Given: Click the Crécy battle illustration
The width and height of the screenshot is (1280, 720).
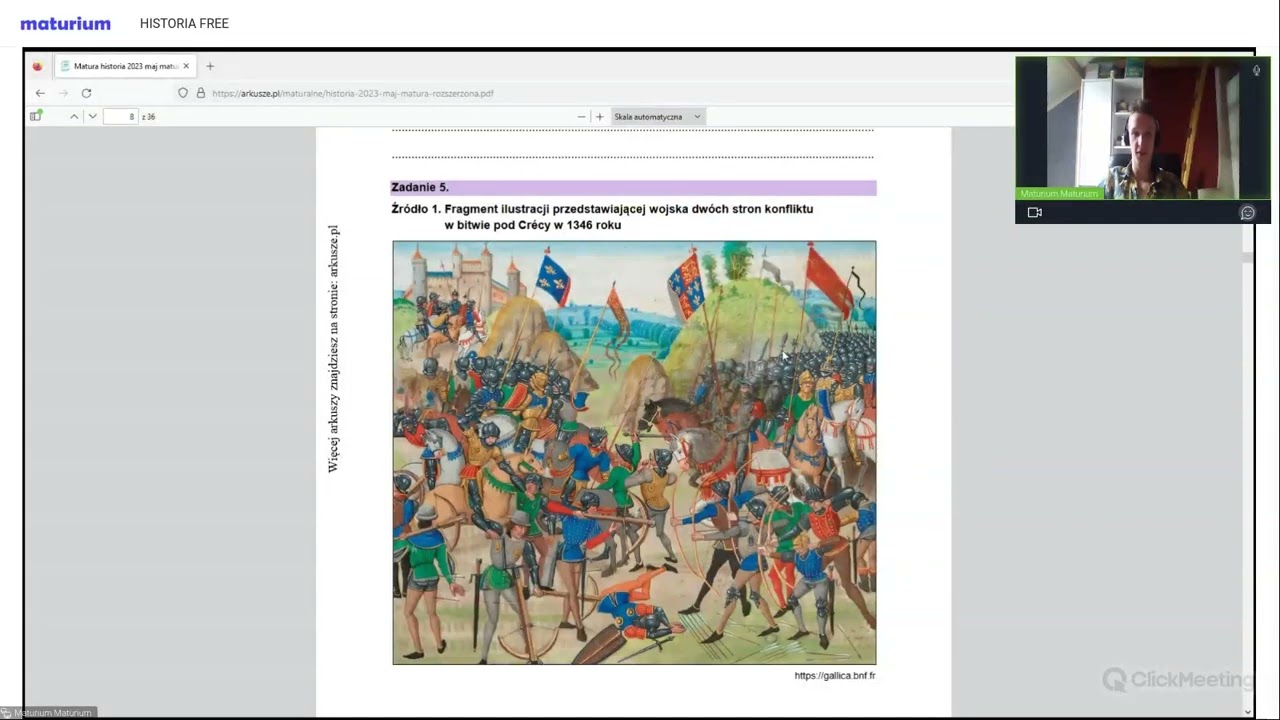Looking at the screenshot, I should (x=634, y=452).
